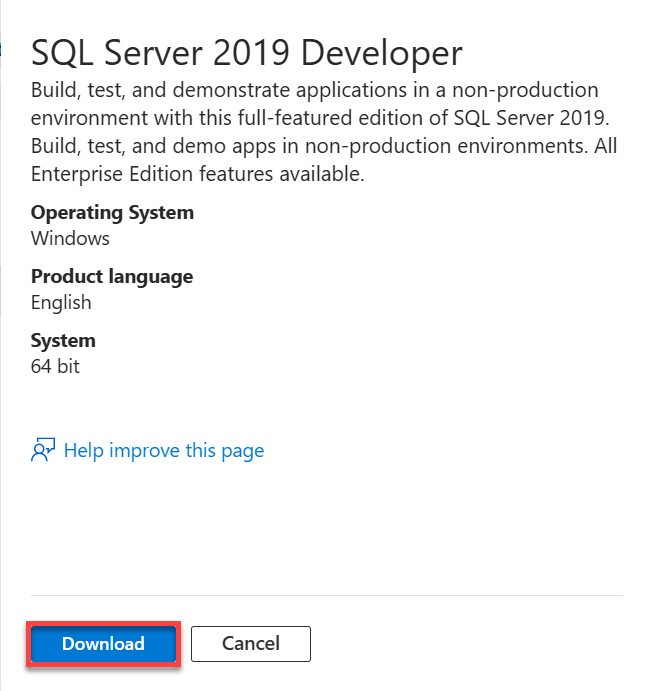
Task: Click the 64 bit system value
Action: [x=55, y=366]
